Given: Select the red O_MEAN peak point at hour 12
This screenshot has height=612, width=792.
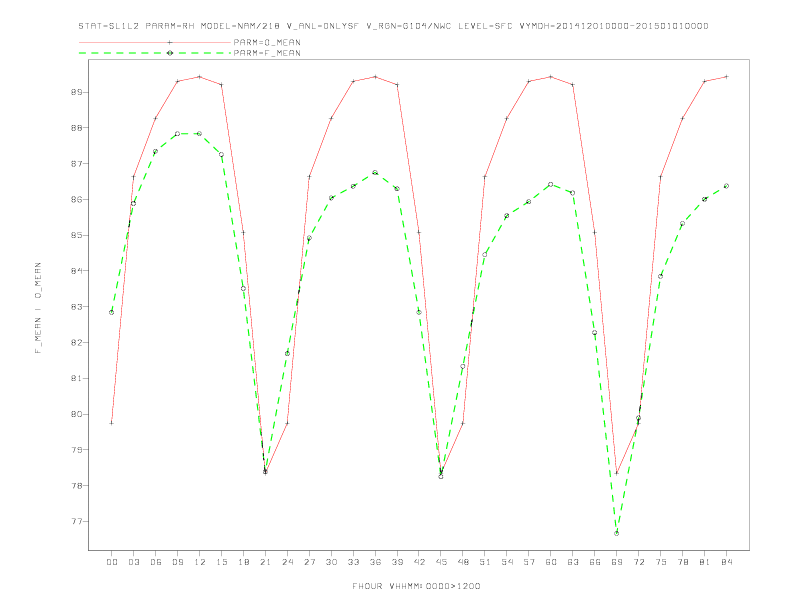Looking at the screenshot, I should [x=200, y=77].
